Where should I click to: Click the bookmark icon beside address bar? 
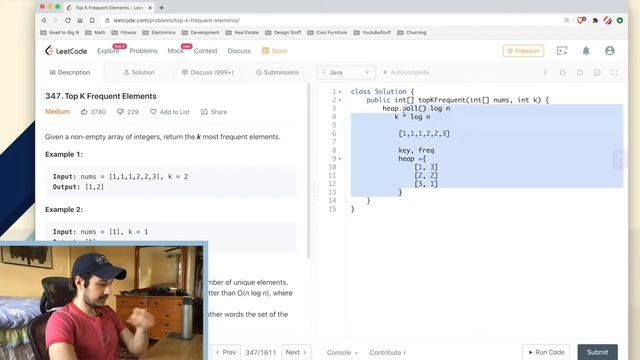(x=92, y=20)
